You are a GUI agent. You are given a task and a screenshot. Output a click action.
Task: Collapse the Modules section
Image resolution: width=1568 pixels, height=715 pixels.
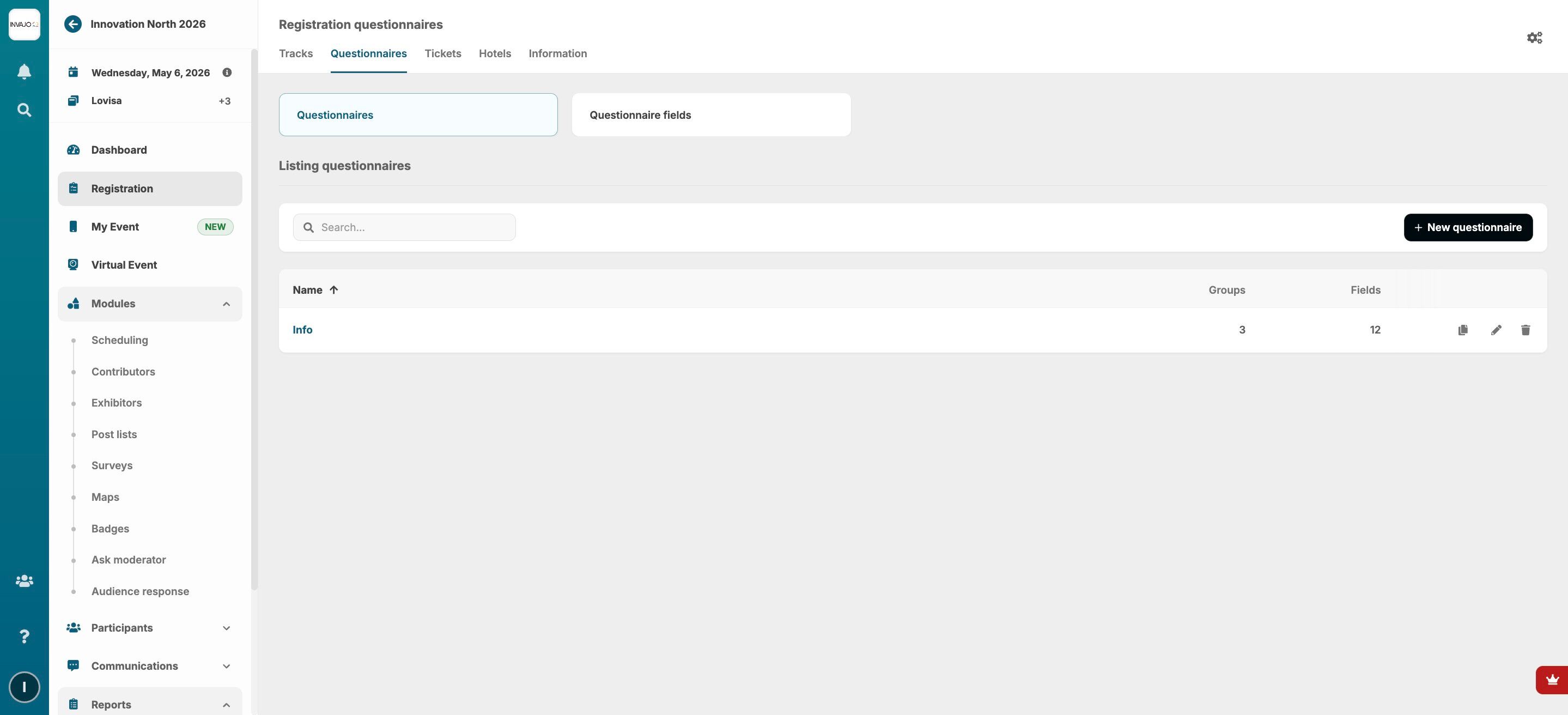click(x=226, y=304)
